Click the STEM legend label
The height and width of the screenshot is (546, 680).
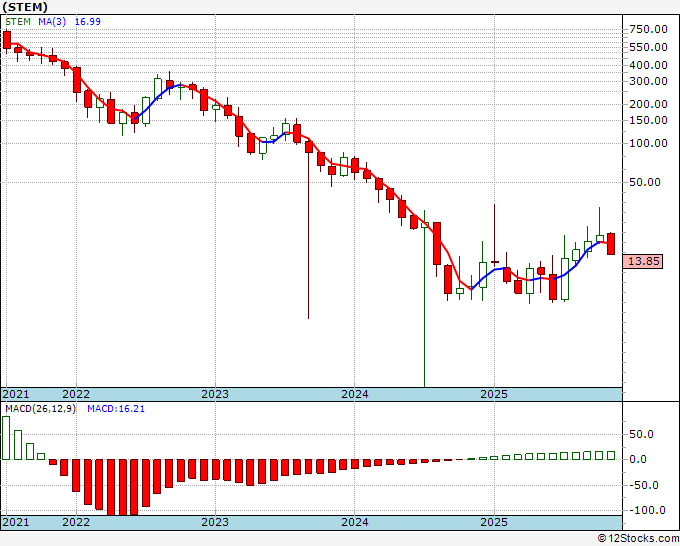18,21
